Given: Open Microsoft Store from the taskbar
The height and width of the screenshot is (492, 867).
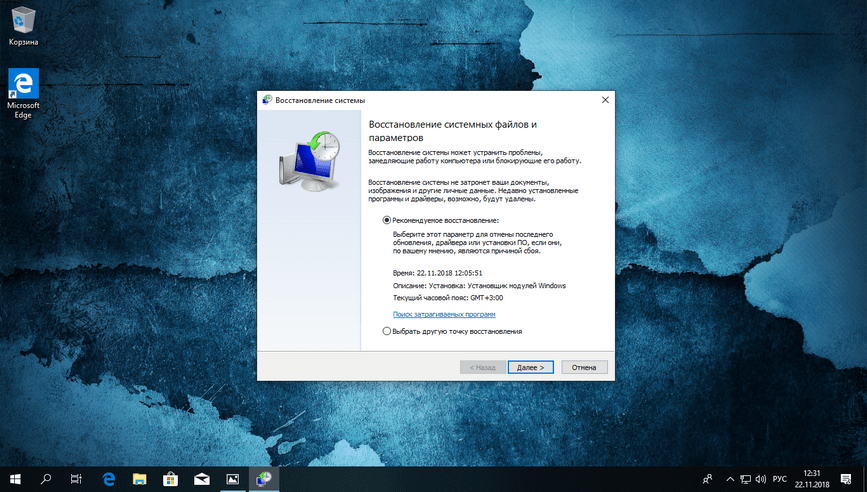Looking at the screenshot, I should [x=170, y=479].
